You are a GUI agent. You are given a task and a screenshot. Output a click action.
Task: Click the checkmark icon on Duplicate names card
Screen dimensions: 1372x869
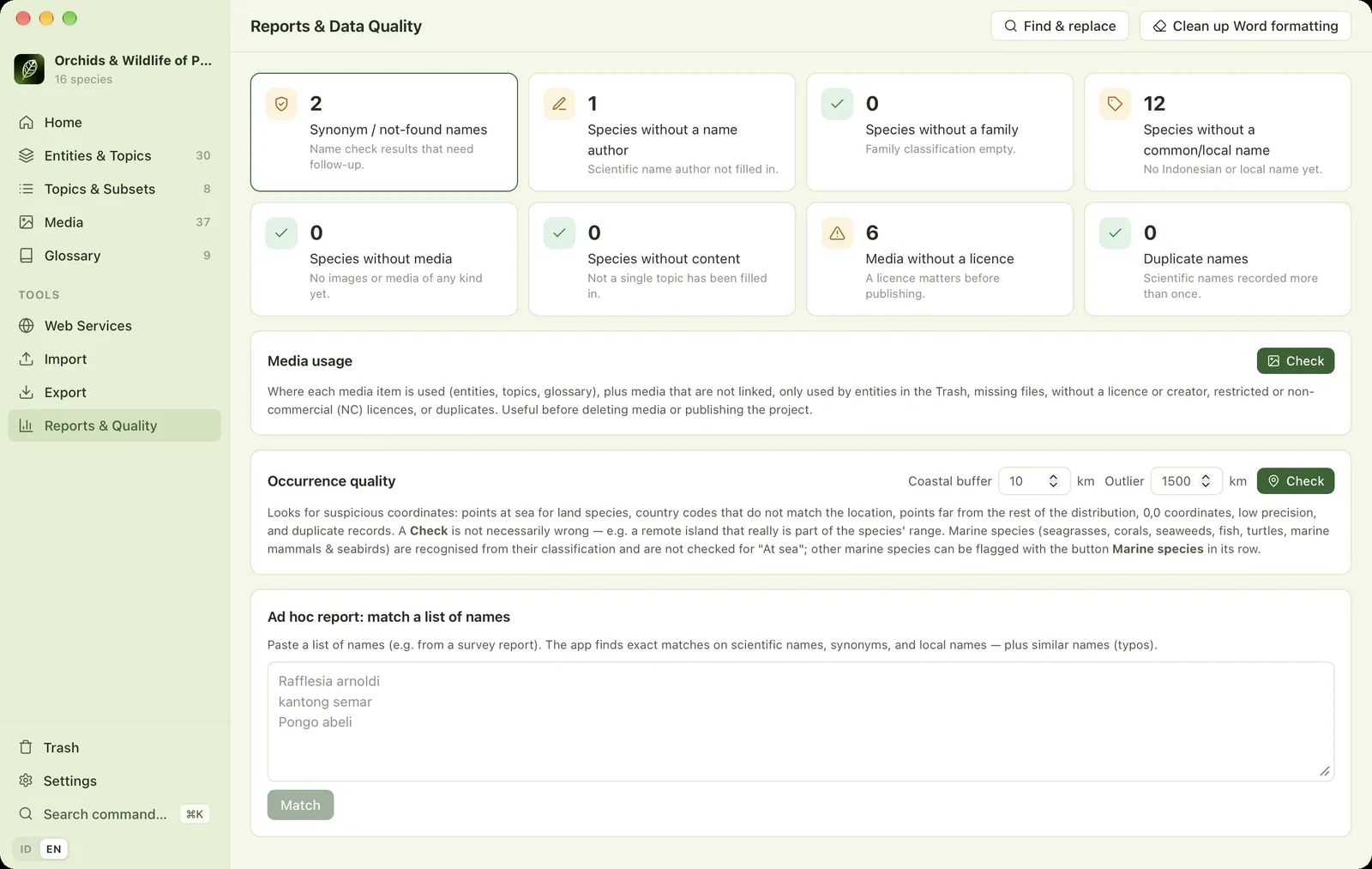point(1115,233)
